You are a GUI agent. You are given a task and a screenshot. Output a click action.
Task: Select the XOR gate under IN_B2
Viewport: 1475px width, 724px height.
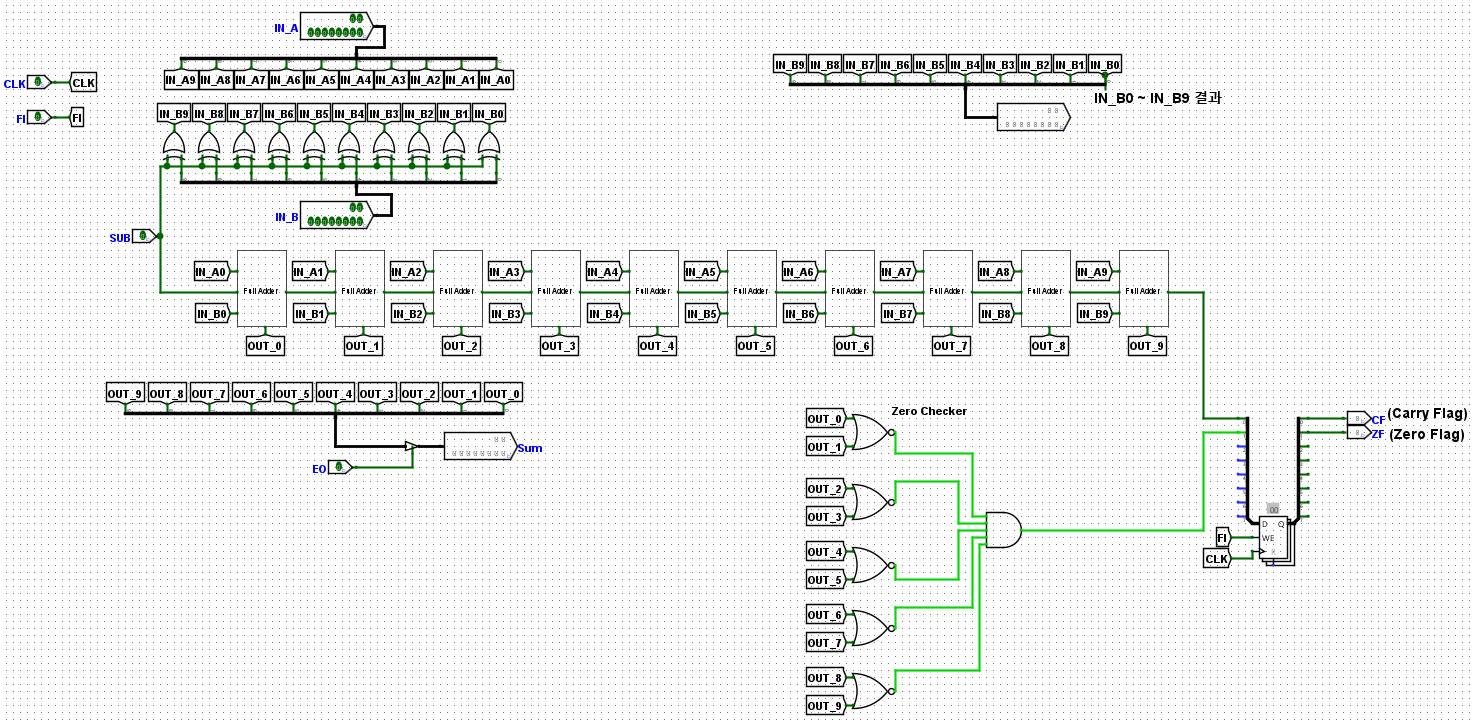click(419, 146)
